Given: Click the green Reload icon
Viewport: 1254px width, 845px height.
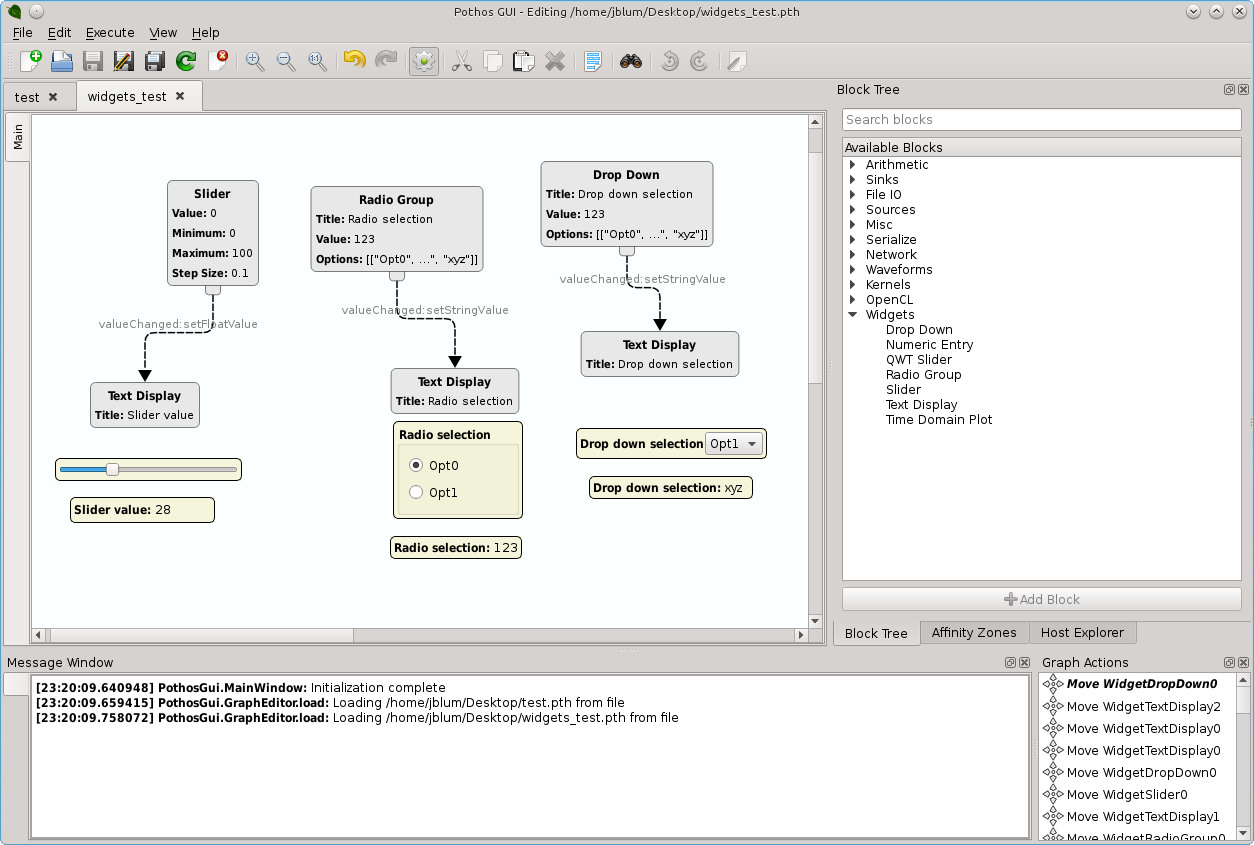Looking at the screenshot, I should click(186, 61).
